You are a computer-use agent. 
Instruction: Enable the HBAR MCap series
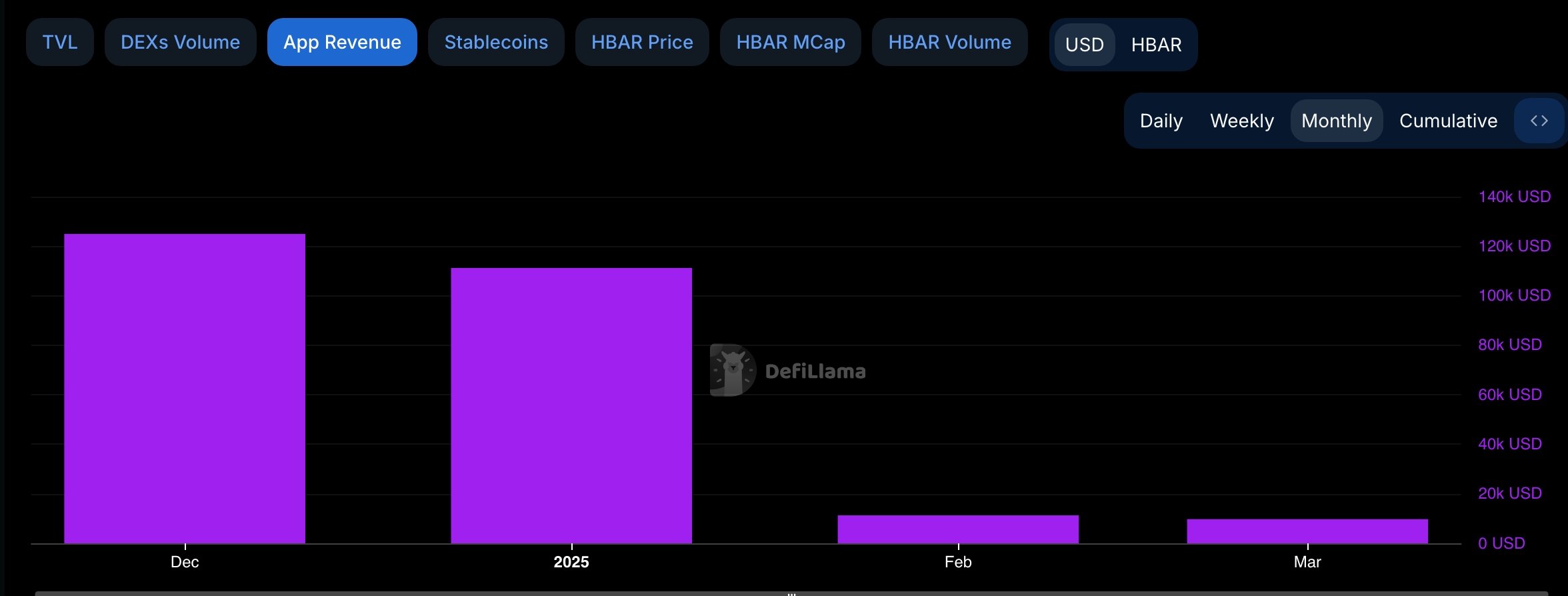click(x=791, y=42)
